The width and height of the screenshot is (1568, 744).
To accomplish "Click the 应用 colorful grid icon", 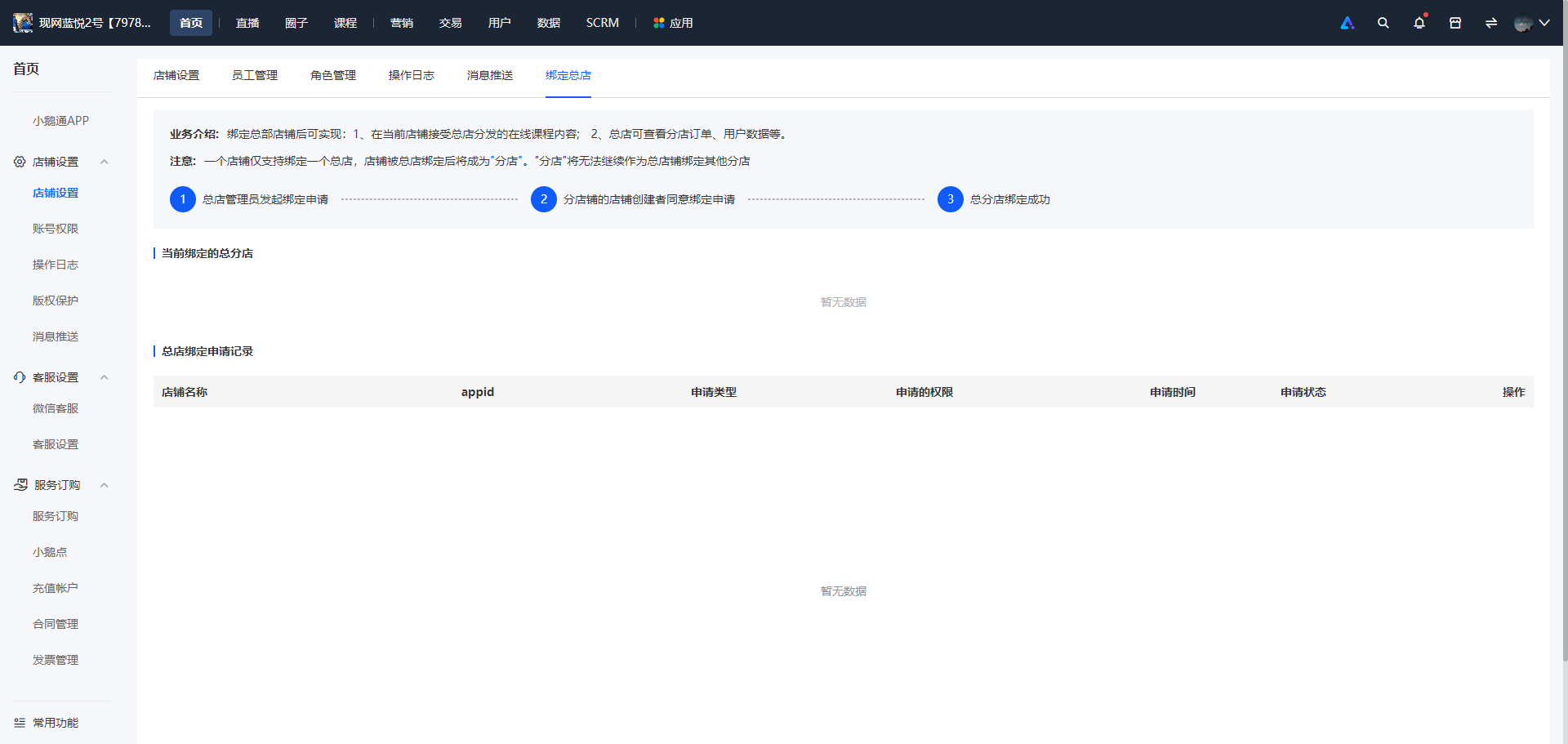I will [x=658, y=23].
